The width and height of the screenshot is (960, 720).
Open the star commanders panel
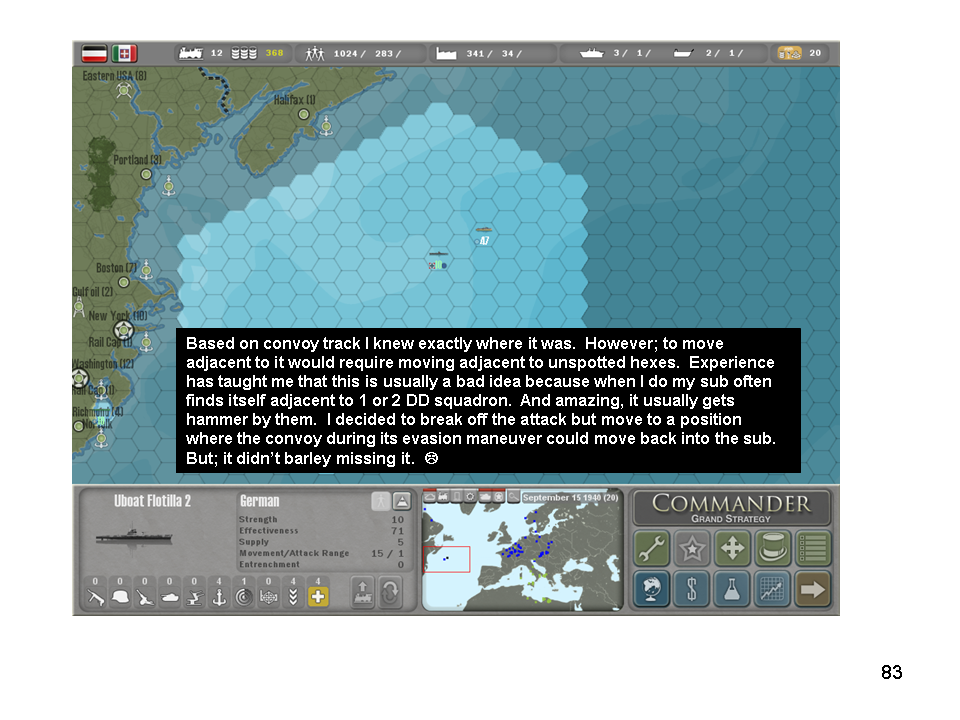click(x=692, y=549)
